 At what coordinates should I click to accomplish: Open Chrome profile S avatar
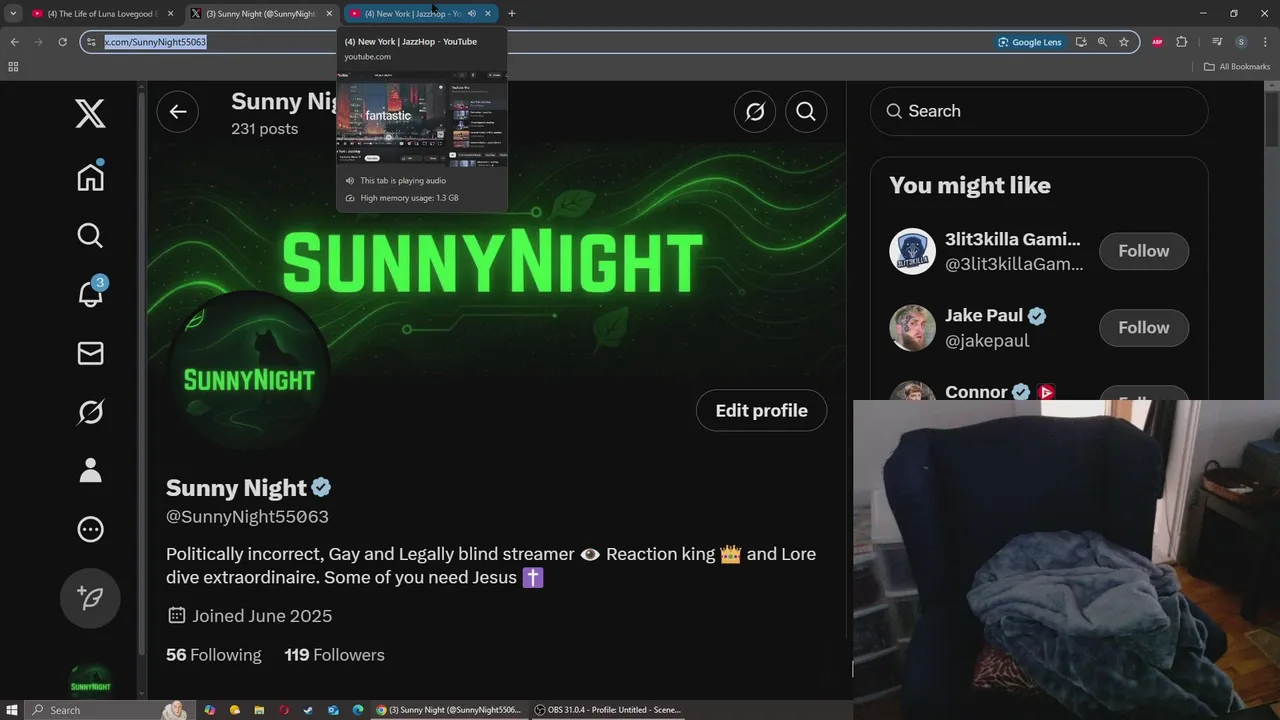pyautogui.click(x=1241, y=42)
